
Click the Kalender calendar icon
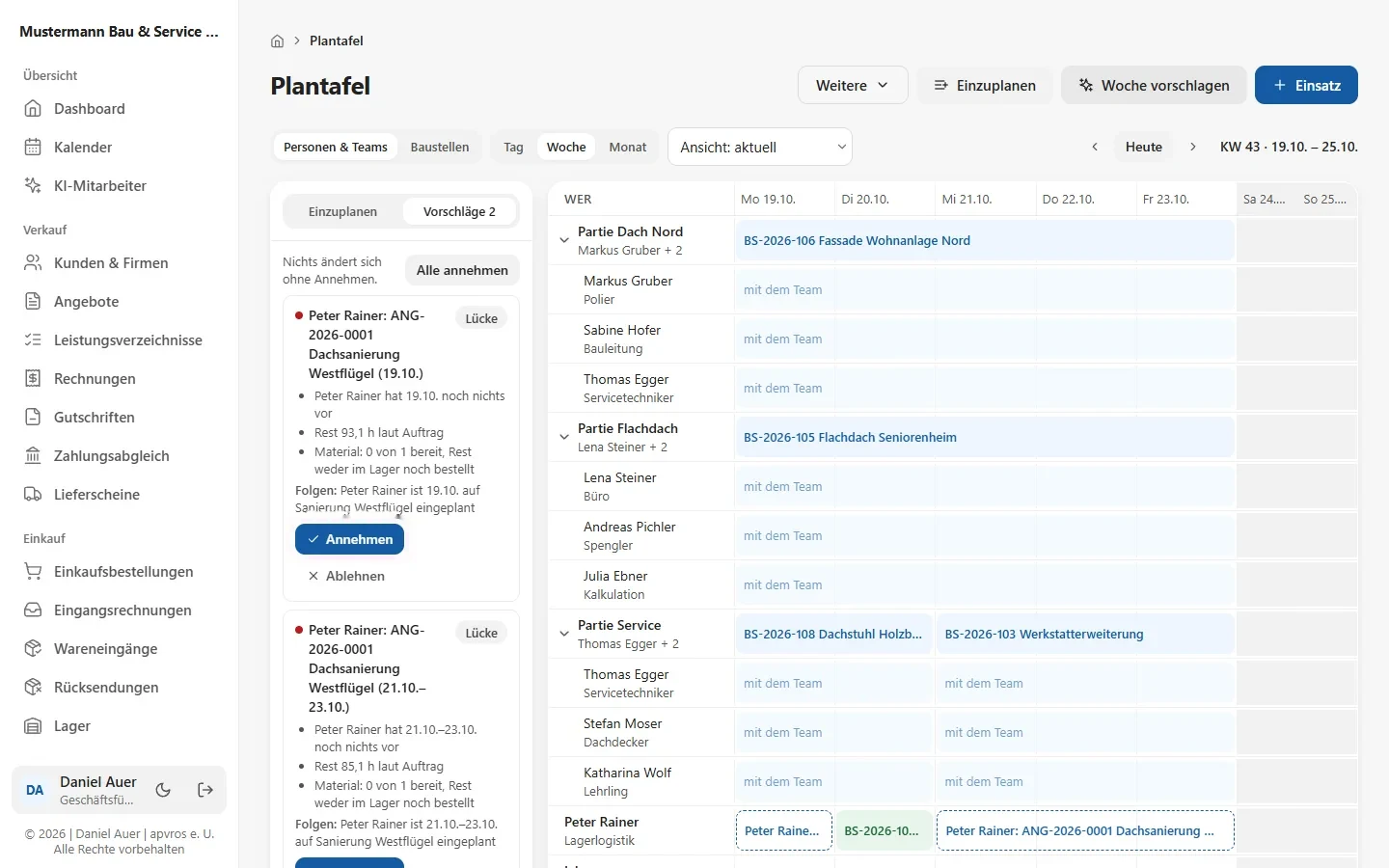[33, 148]
